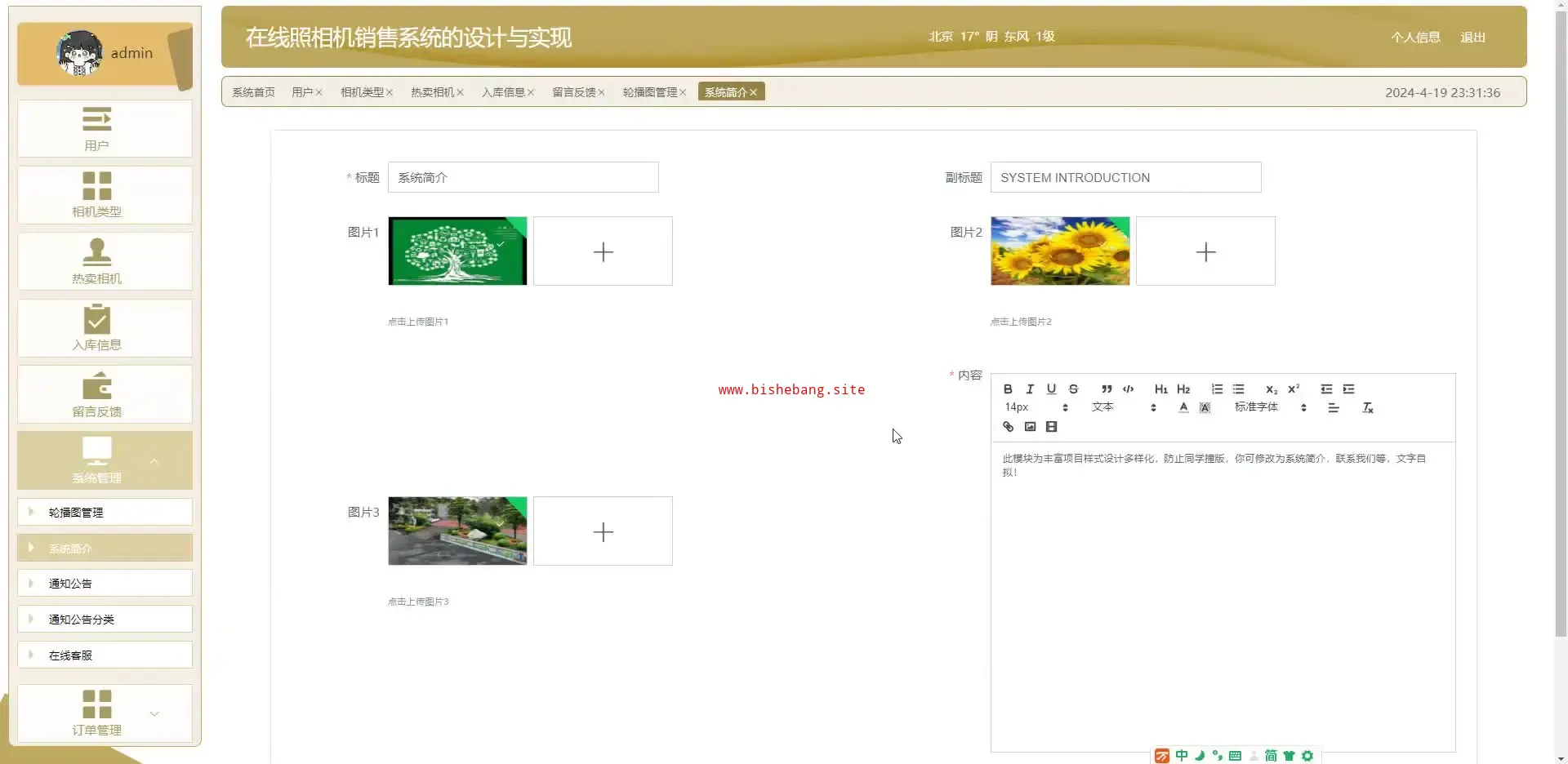Image resolution: width=1568 pixels, height=764 pixels.
Task: Add an image using 图片1 plus box
Action: [603, 251]
